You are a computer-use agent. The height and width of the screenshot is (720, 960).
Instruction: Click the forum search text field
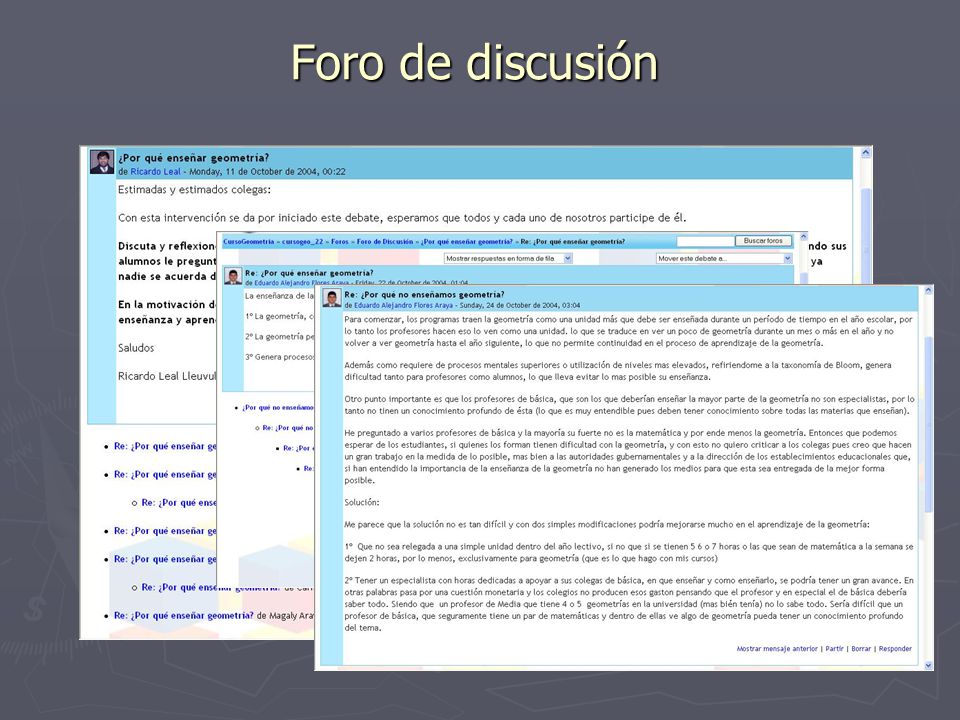[705, 241]
